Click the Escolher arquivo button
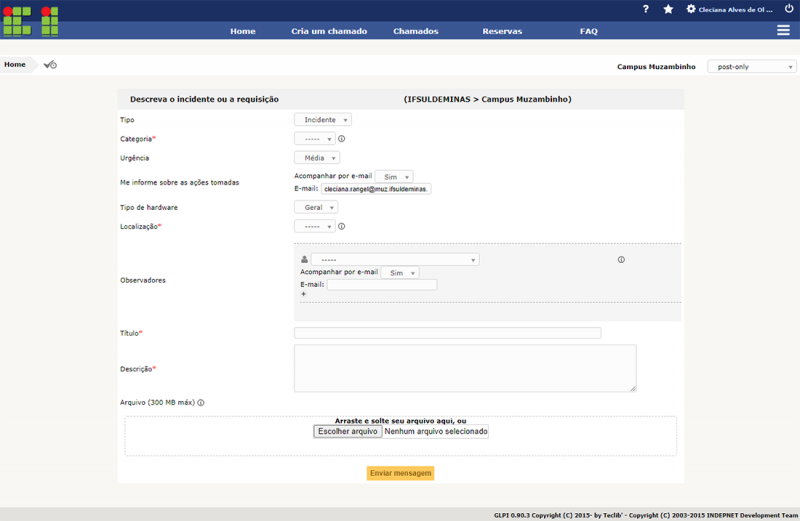 347,432
